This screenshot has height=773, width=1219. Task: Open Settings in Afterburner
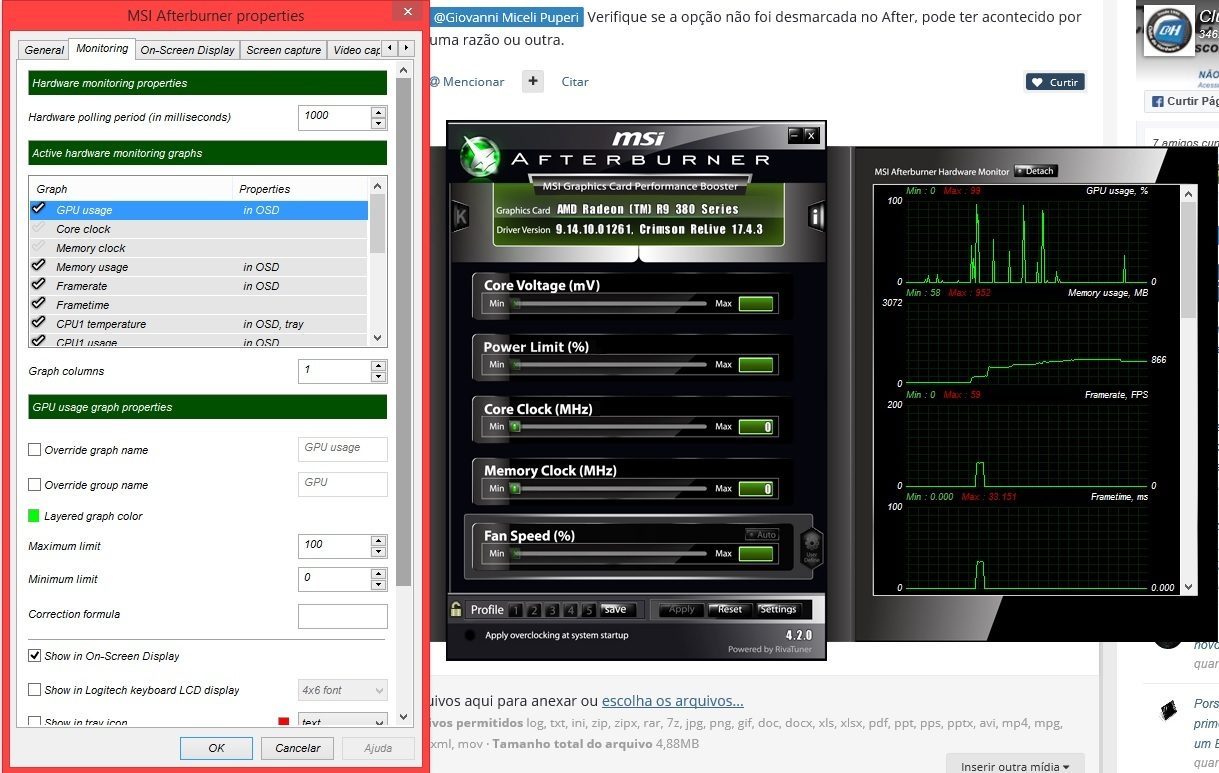coord(777,609)
